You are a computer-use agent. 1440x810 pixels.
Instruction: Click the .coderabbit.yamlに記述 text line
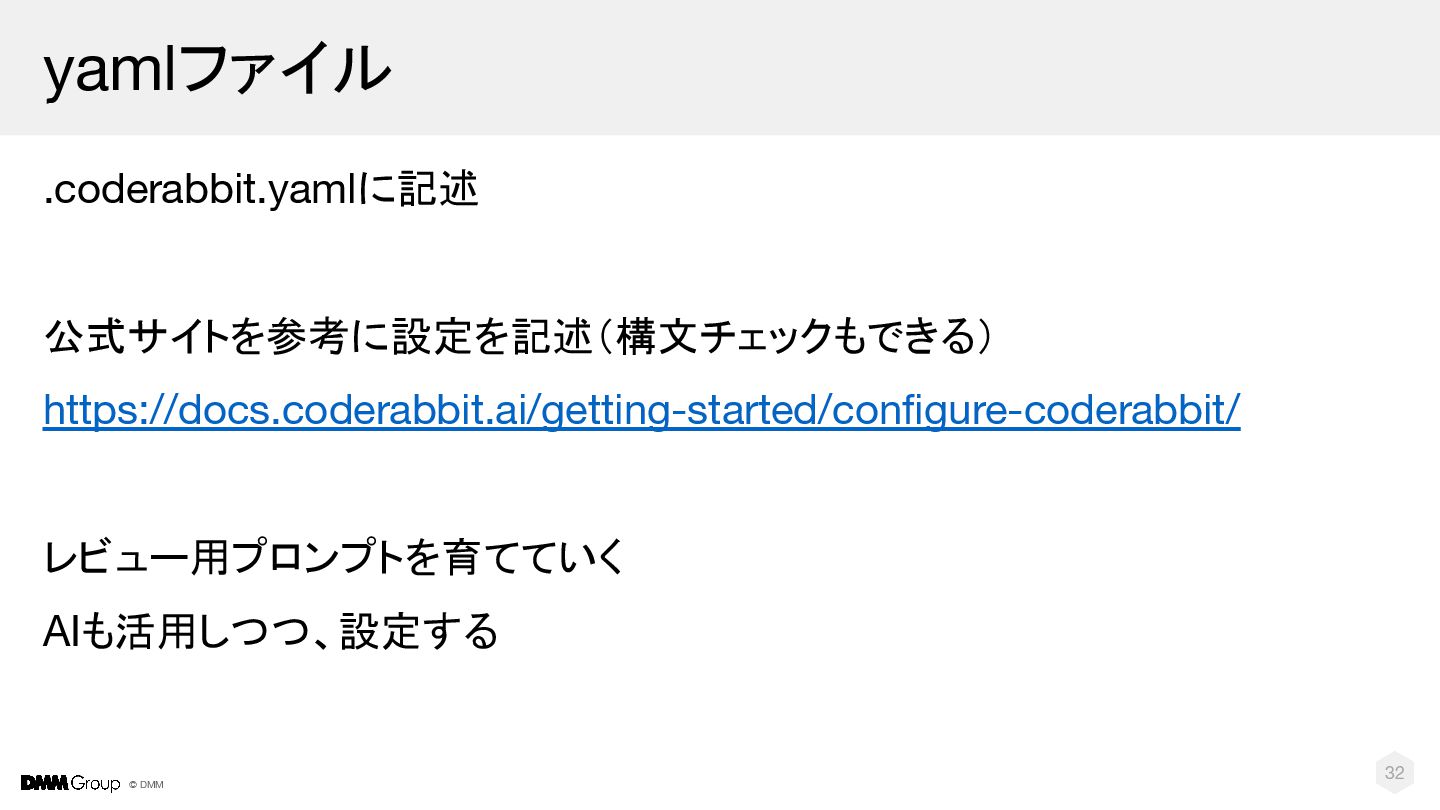(261, 188)
